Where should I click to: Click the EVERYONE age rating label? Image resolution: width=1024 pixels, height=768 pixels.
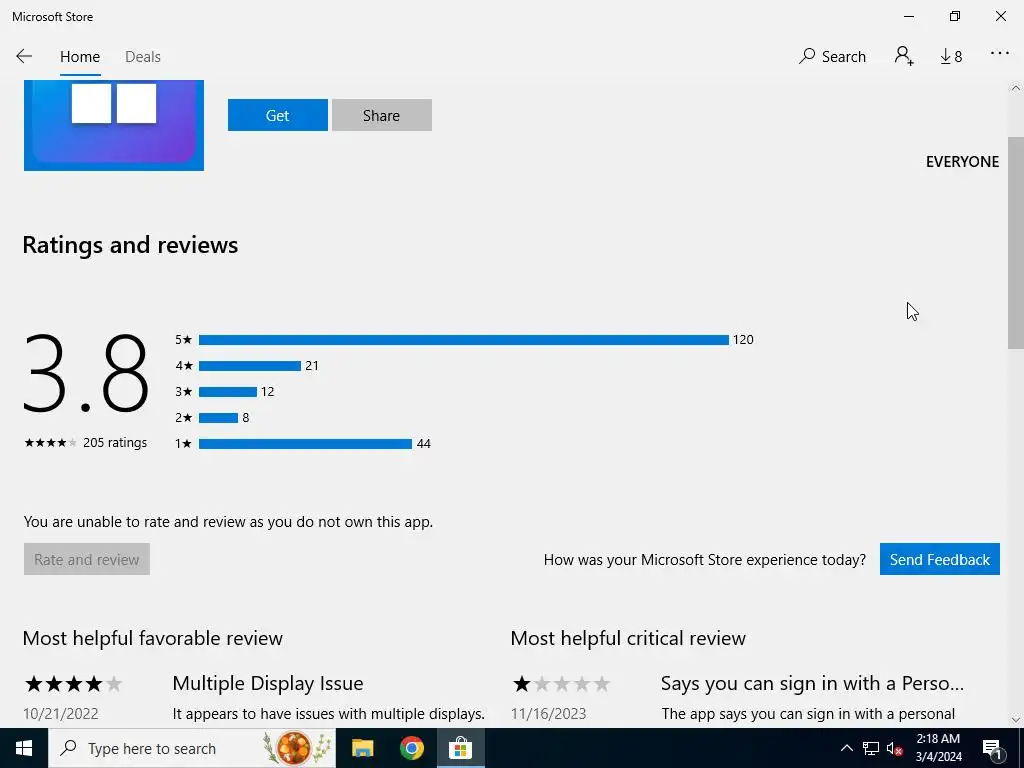coord(962,162)
